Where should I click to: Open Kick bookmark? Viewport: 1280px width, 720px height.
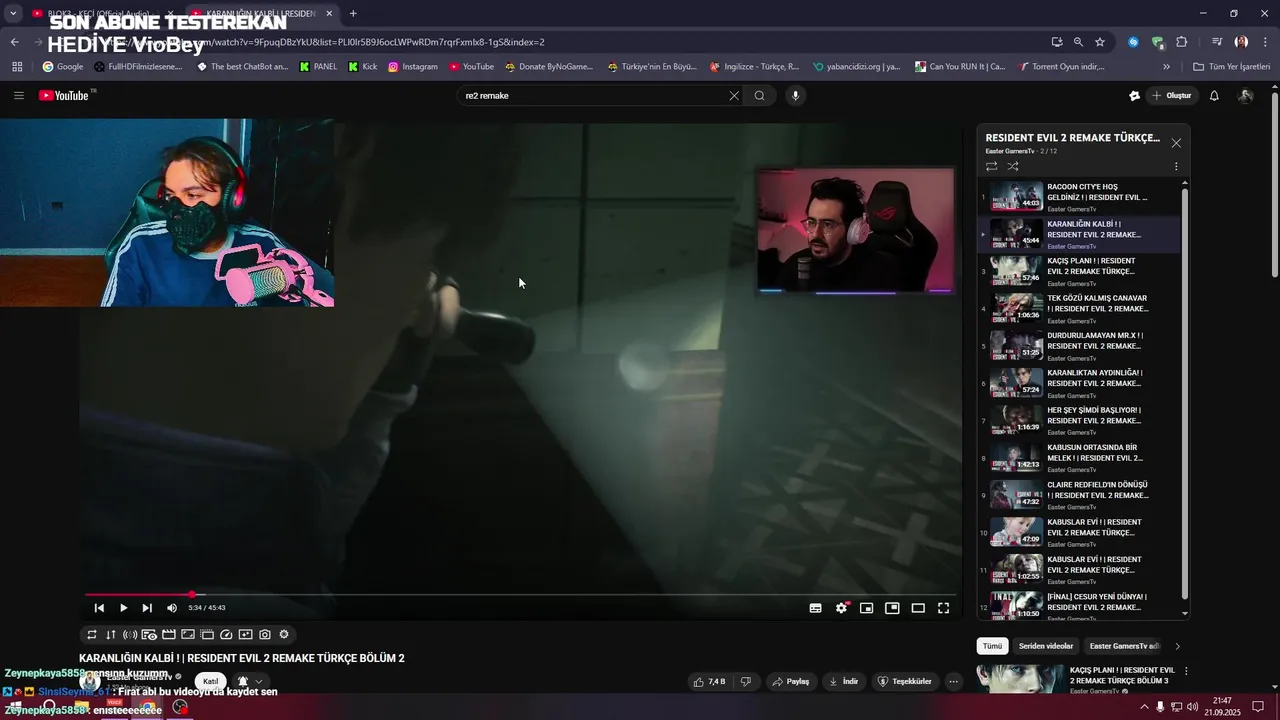(363, 67)
